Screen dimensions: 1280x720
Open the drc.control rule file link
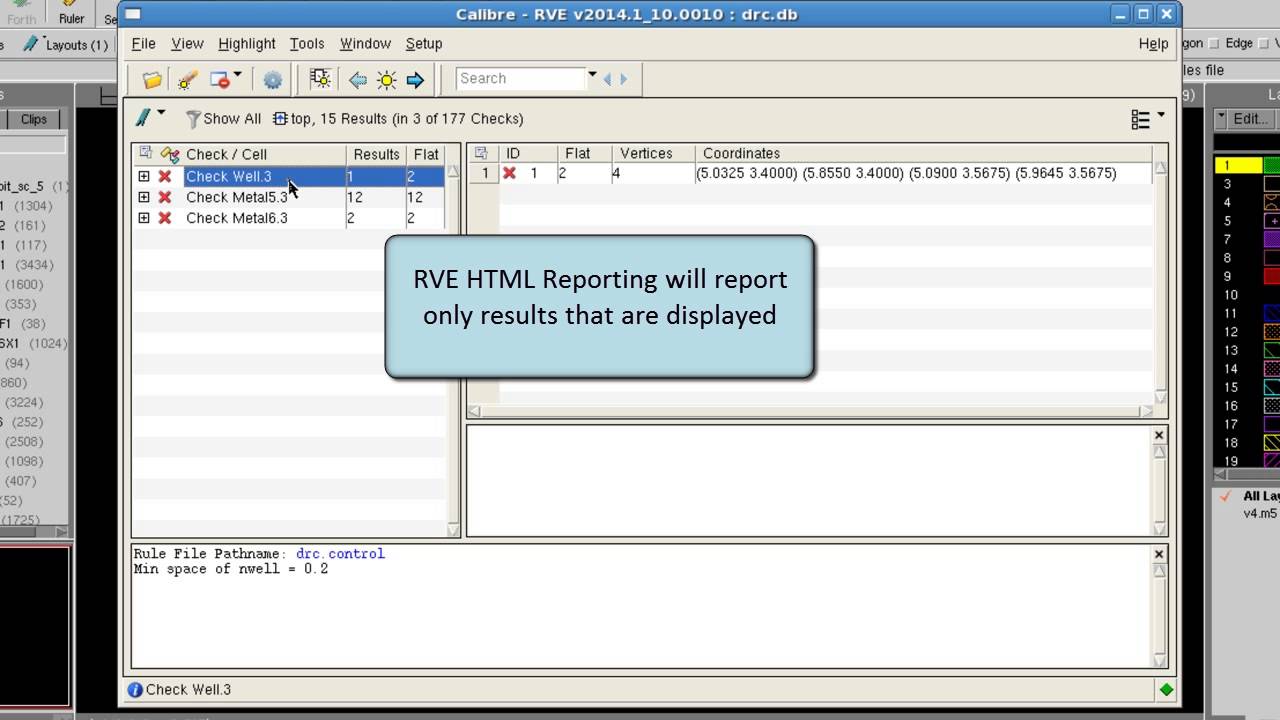(340, 554)
